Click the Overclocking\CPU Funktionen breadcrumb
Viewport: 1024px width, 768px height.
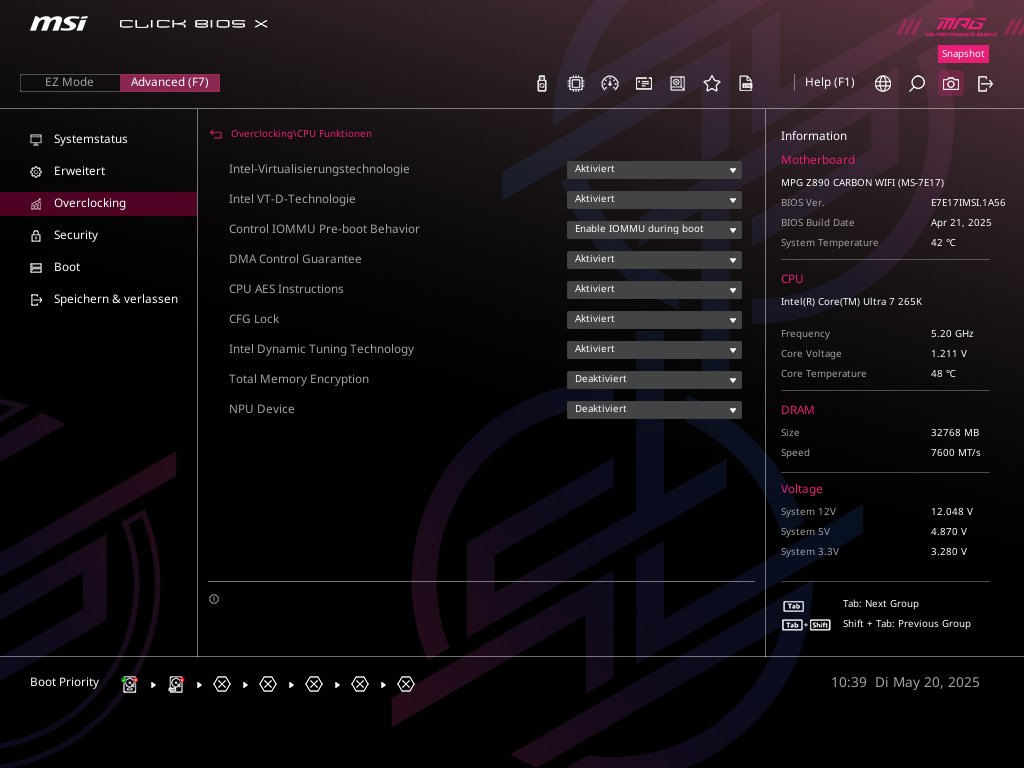(x=301, y=134)
